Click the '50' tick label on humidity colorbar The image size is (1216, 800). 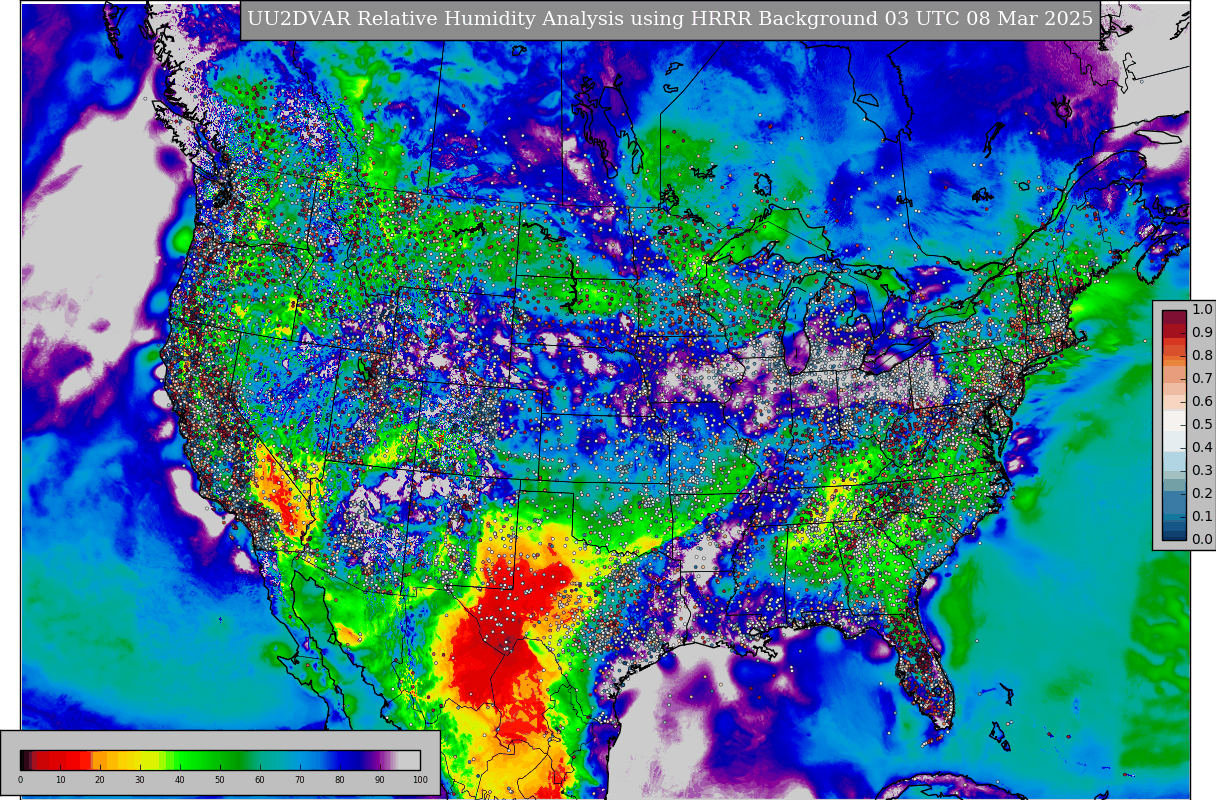click(220, 780)
